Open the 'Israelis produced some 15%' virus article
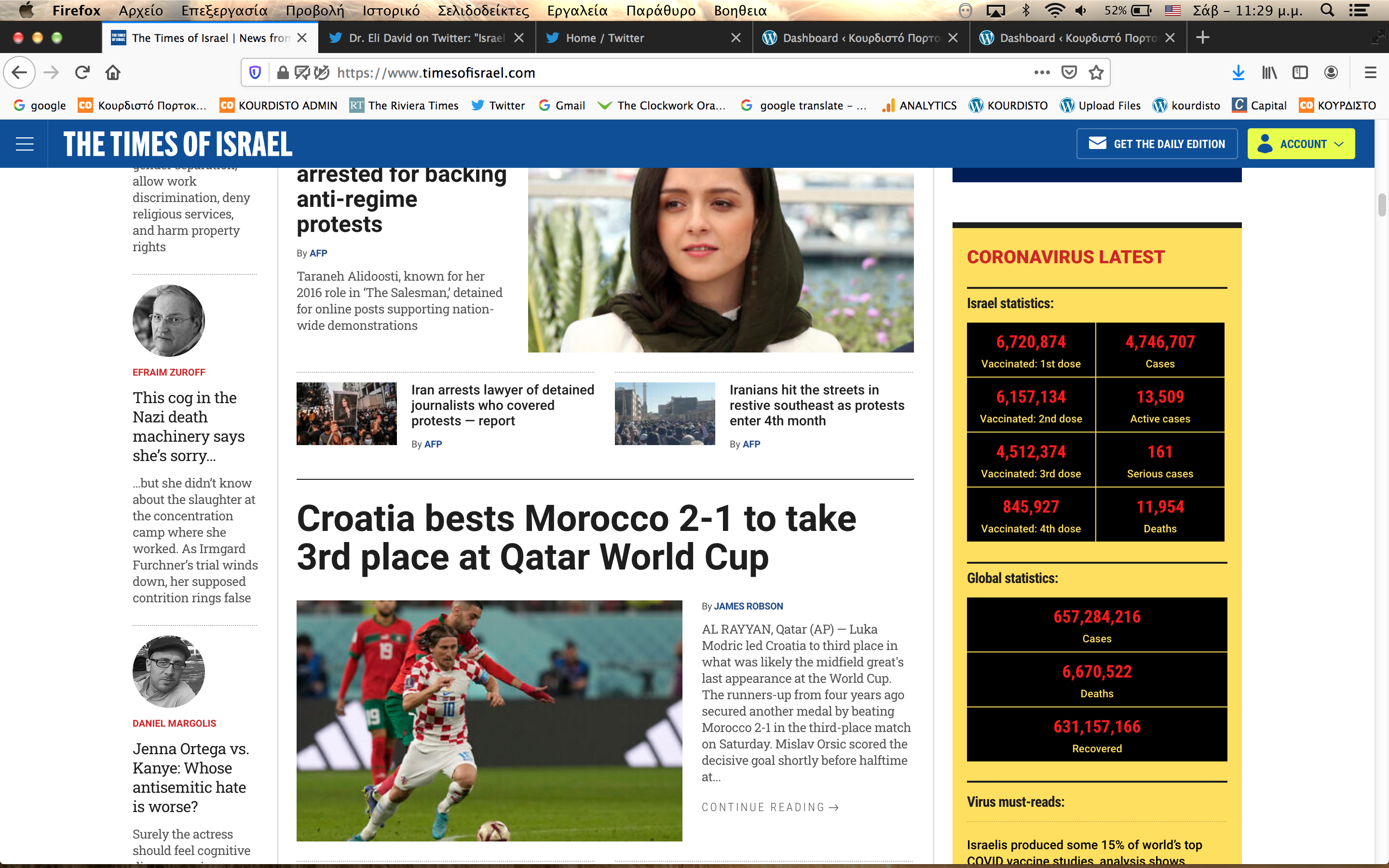Screen dimensions: 1389x868 1084,852
